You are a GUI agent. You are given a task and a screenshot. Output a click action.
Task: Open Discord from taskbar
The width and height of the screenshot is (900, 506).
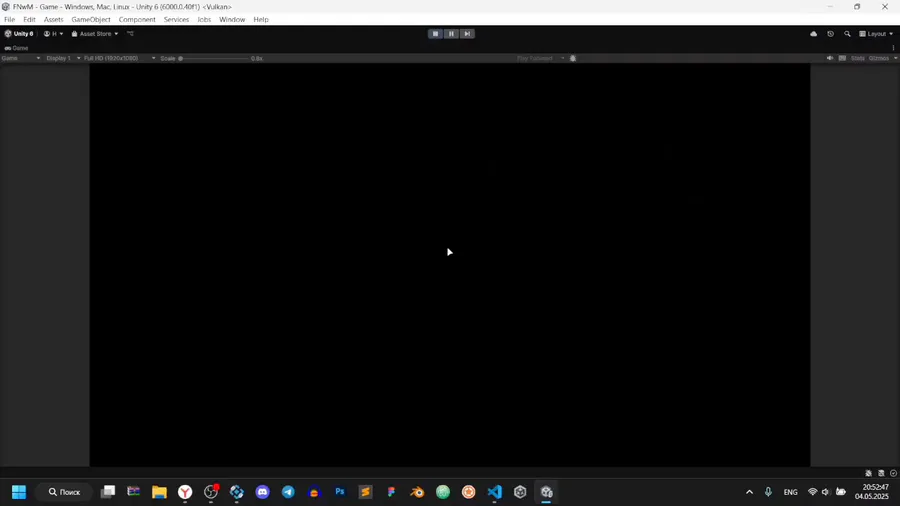(x=262, y=492)
